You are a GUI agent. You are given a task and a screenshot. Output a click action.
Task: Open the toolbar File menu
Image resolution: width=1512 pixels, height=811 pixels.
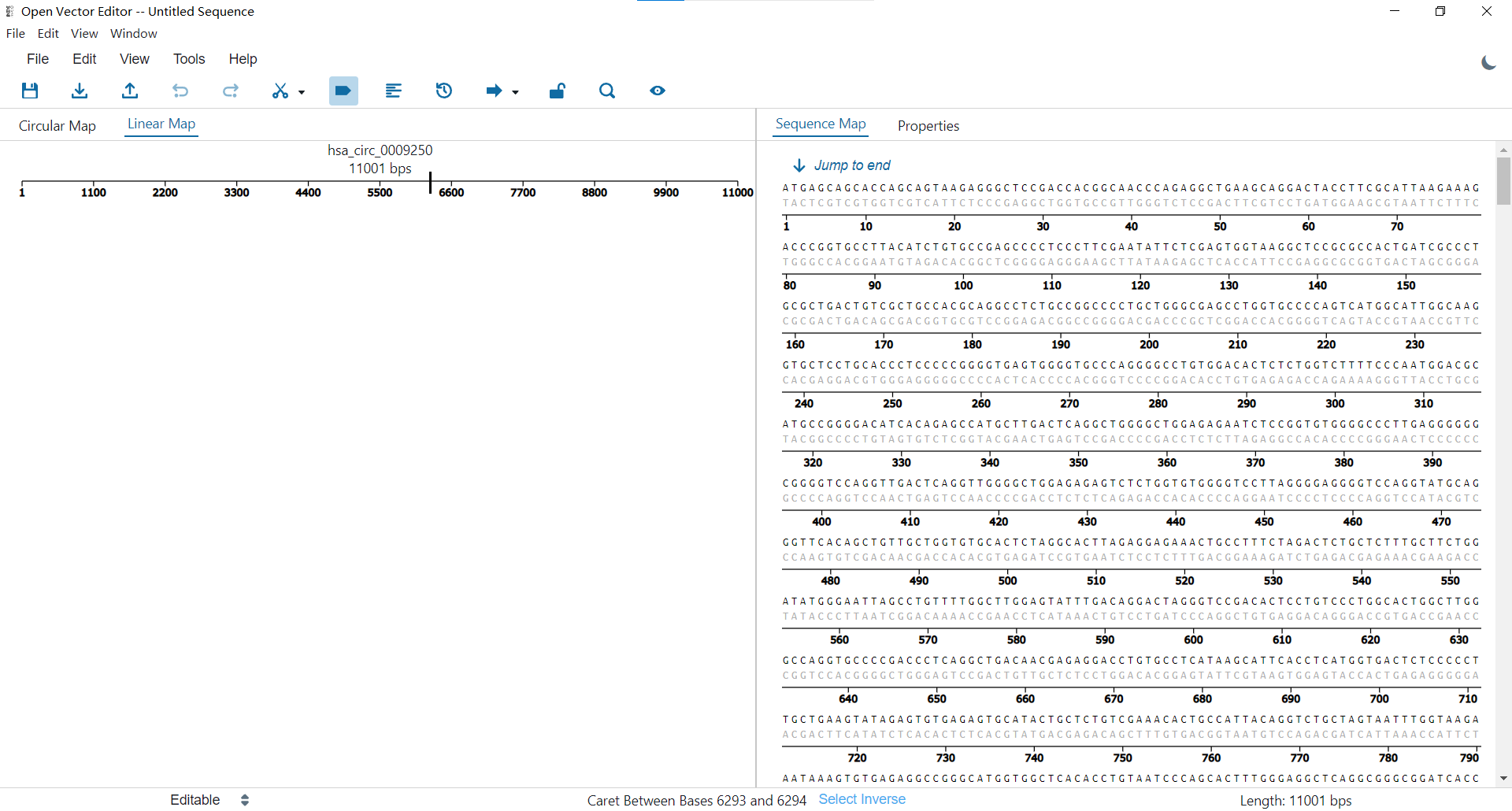coord(38,59)
